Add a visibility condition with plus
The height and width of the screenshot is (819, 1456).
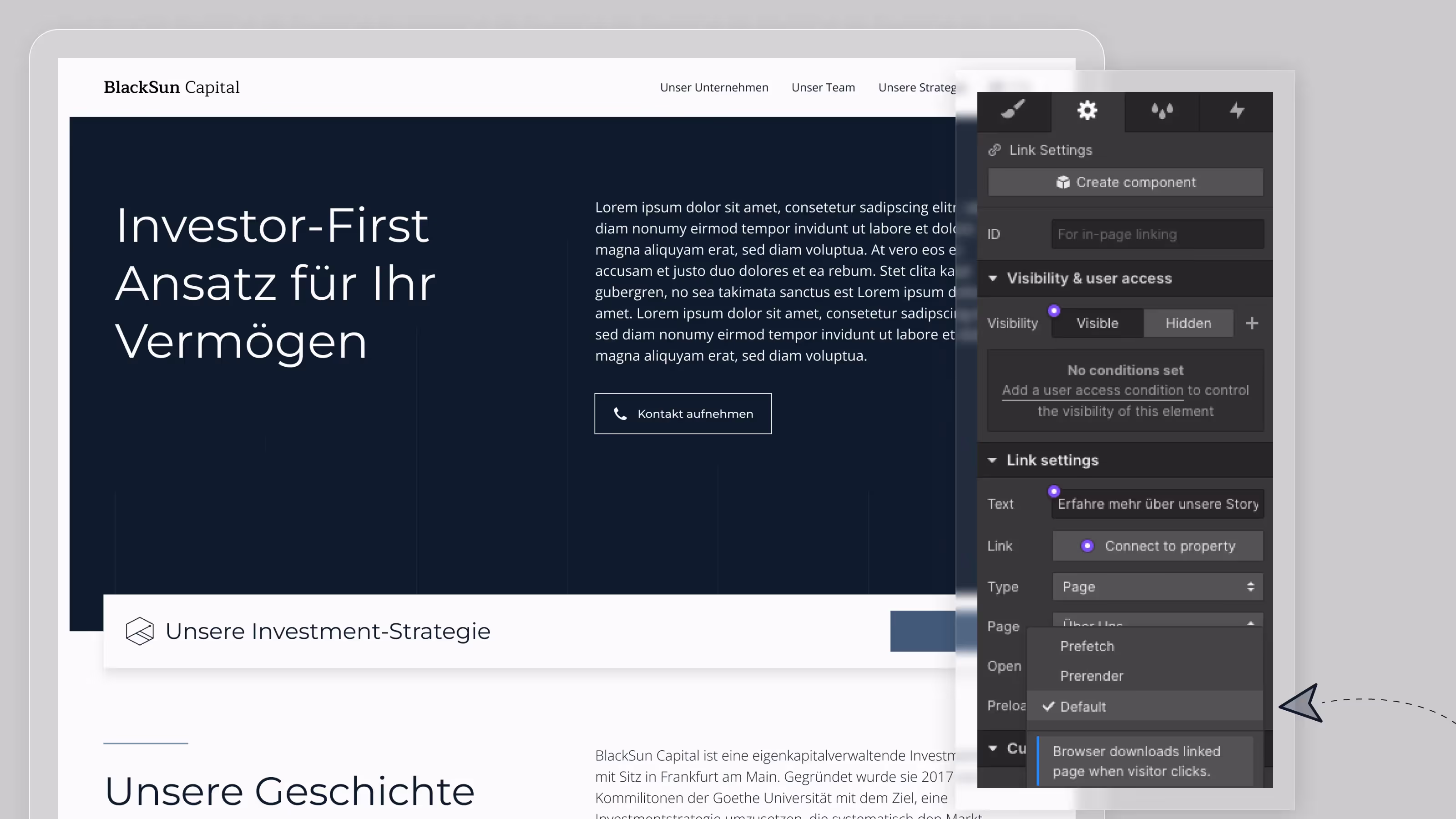click(x=1252, y=324)
